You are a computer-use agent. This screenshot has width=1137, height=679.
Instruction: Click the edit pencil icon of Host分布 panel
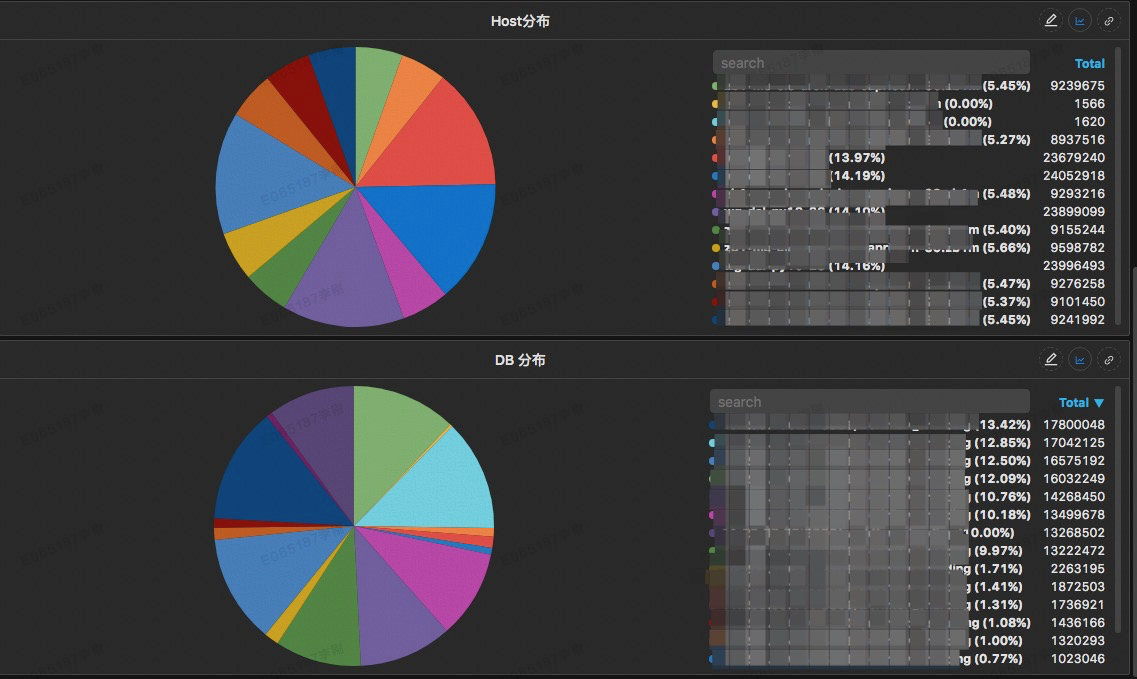[x=1051, y=21]
